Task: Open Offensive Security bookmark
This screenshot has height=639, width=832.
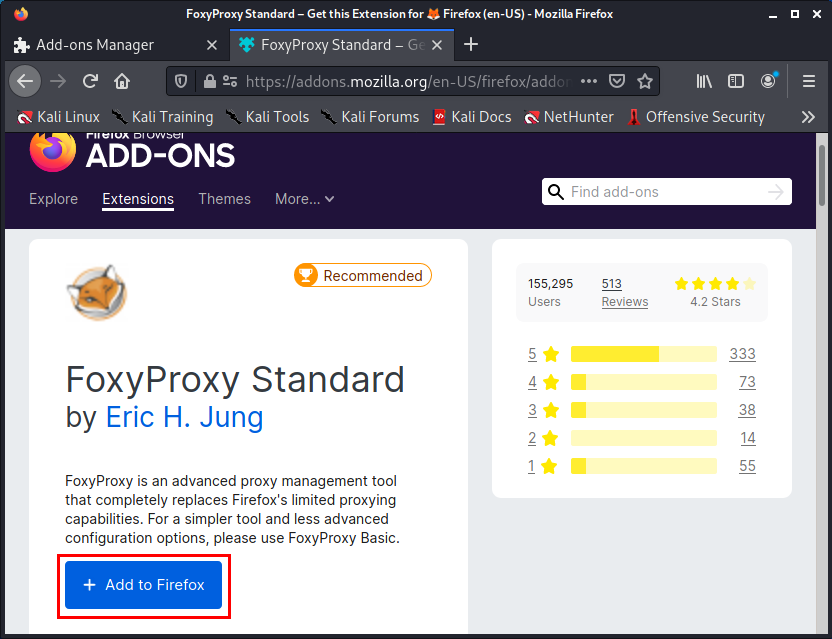Action: click(696, 117)
